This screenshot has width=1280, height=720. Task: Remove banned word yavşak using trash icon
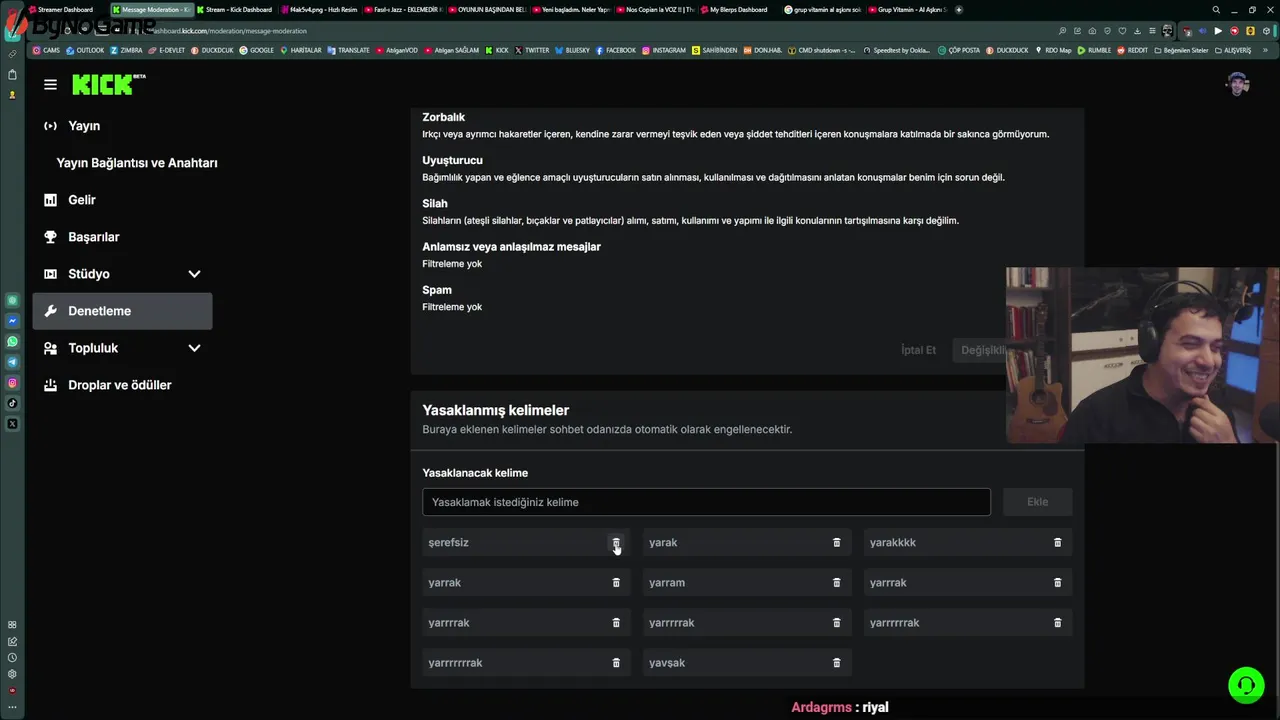[837, 663]
